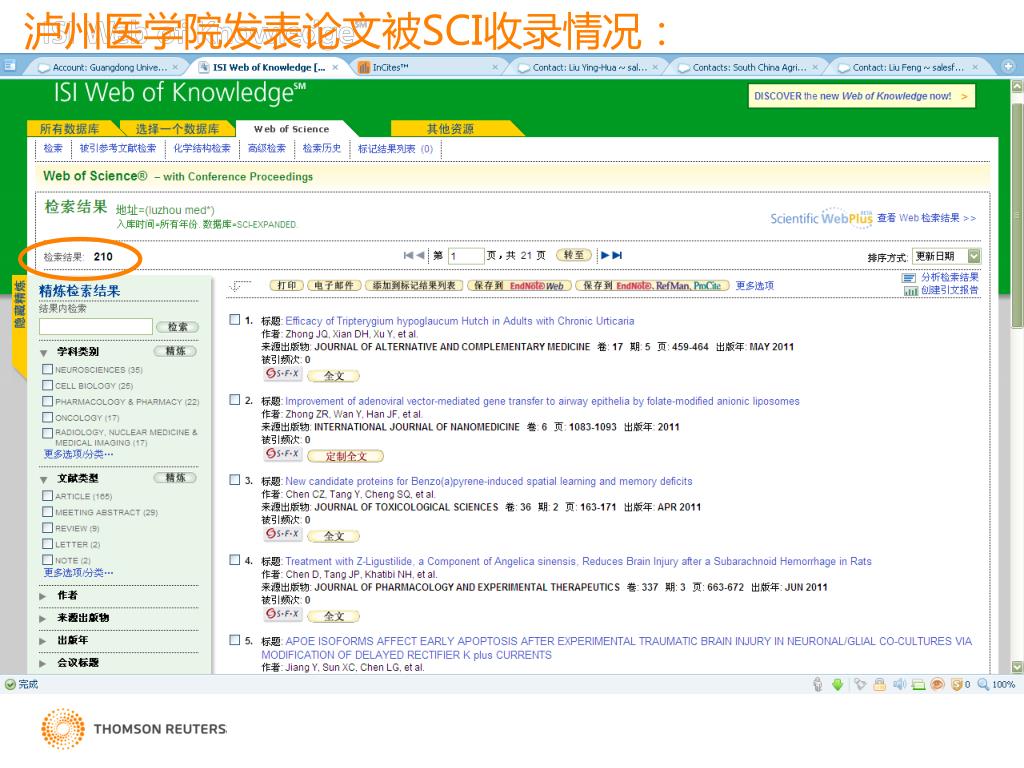Screen dimensions: 1024x768
Task: Click the 电子邮件 button
Action: click(334, 286)
